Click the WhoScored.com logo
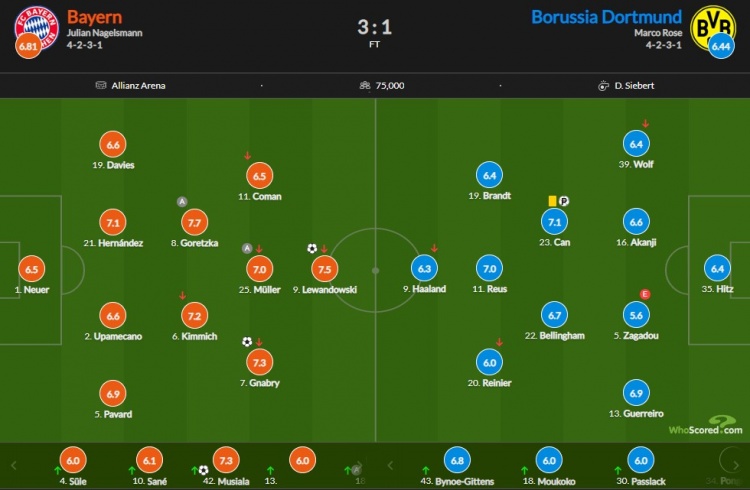The height and width of the screenshot is (490, 750). pyautogui.click(x=706, y=425)
